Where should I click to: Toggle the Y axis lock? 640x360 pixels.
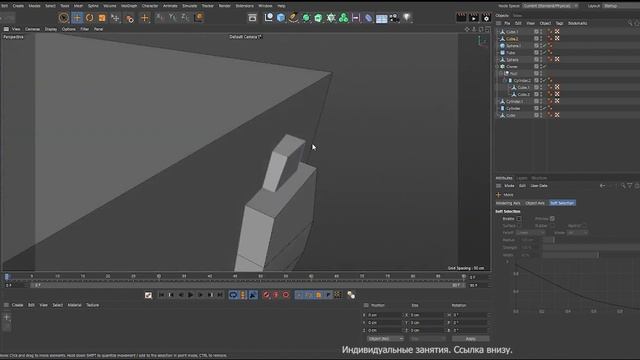click(173, 18)
